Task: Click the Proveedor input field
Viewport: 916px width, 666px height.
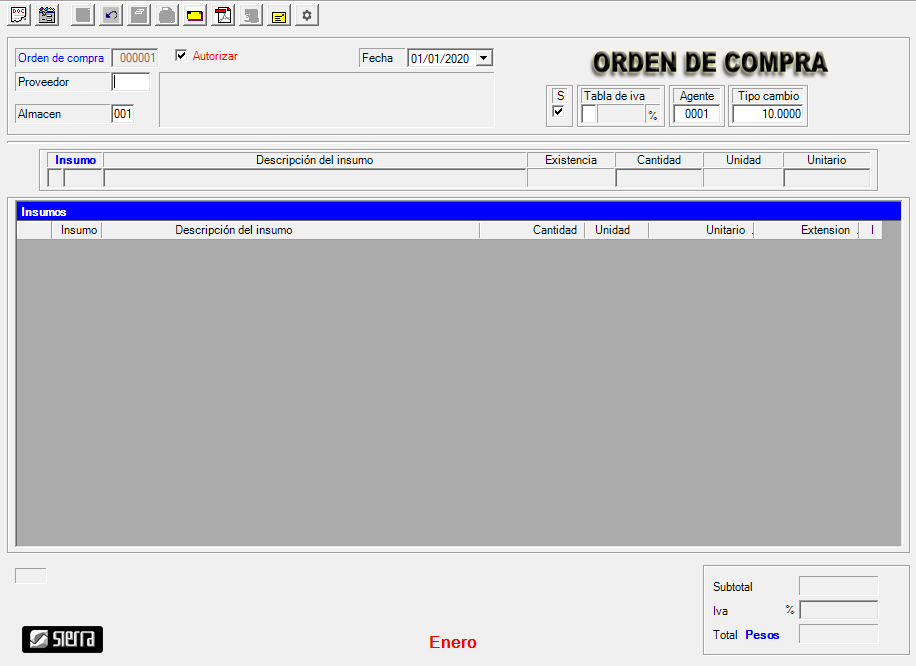Action: coord(131,82)
